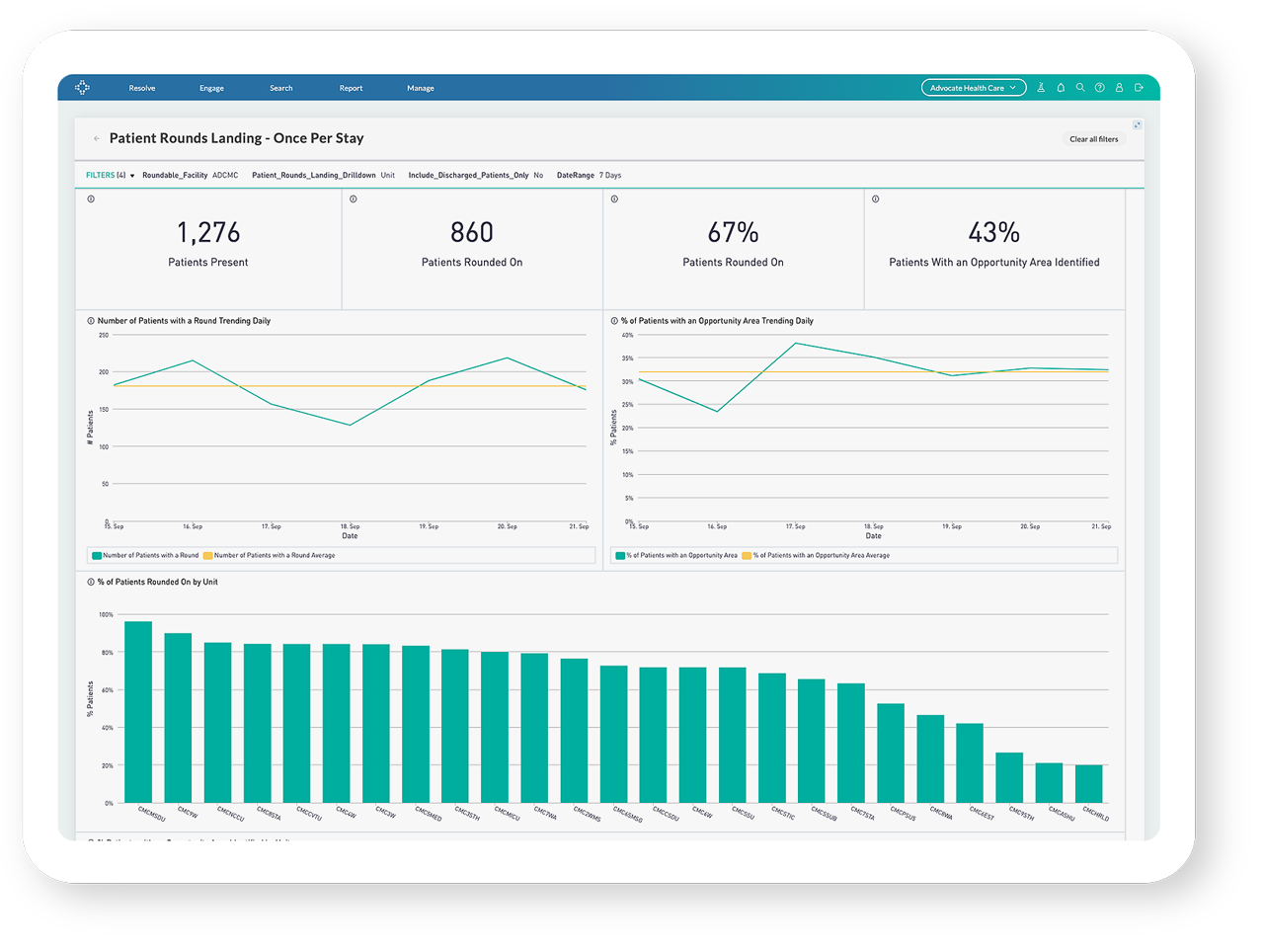This screenshot has height=952, width=1264.
Task: Toggle Number of Patients with a Round Average legend
Action: 270,556
